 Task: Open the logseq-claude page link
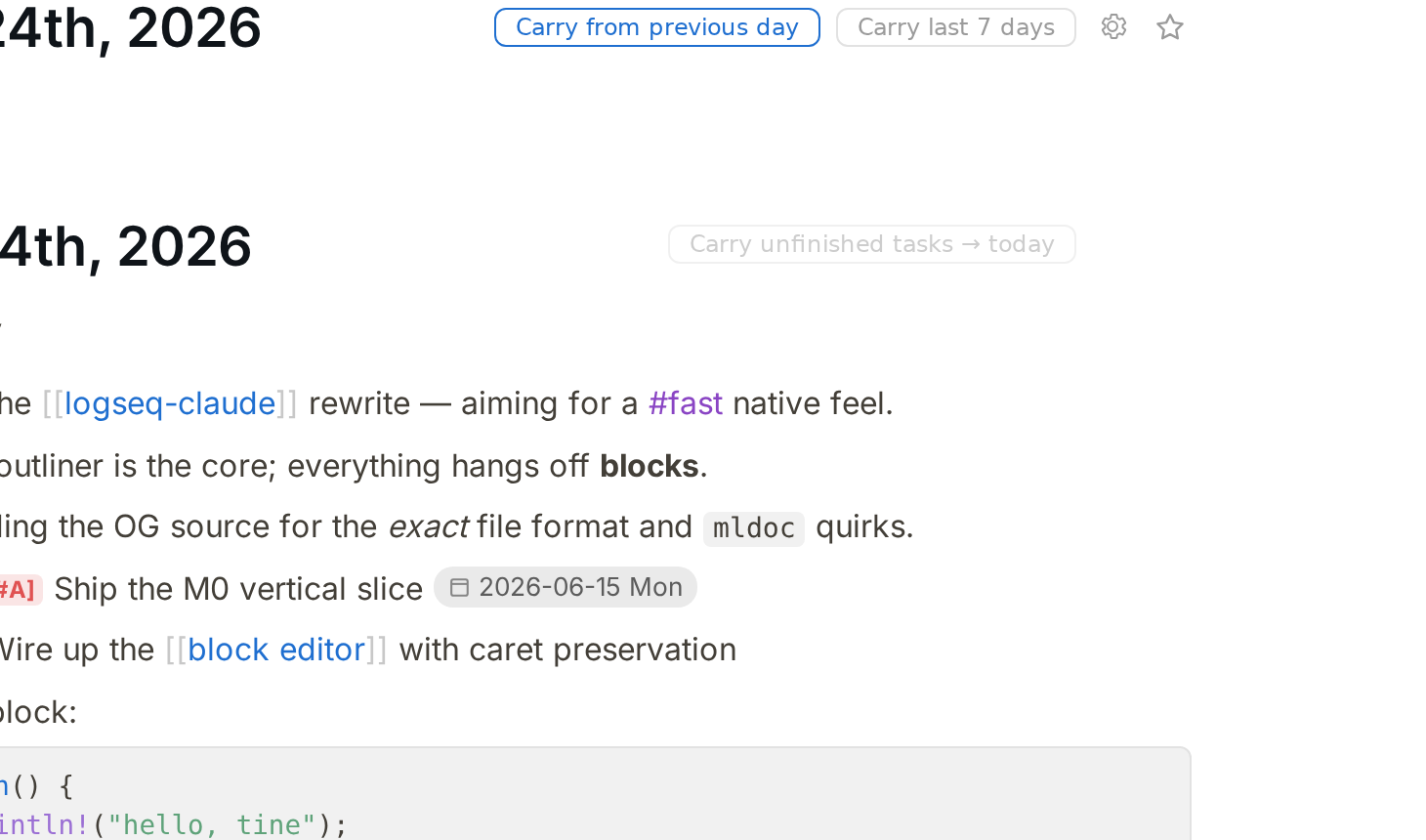(x=170, y=403)
